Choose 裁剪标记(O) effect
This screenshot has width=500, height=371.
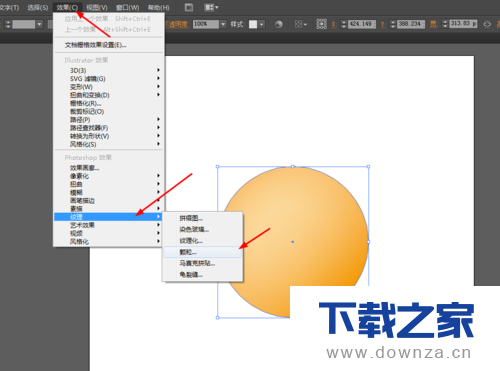click(x=109, y=111)
